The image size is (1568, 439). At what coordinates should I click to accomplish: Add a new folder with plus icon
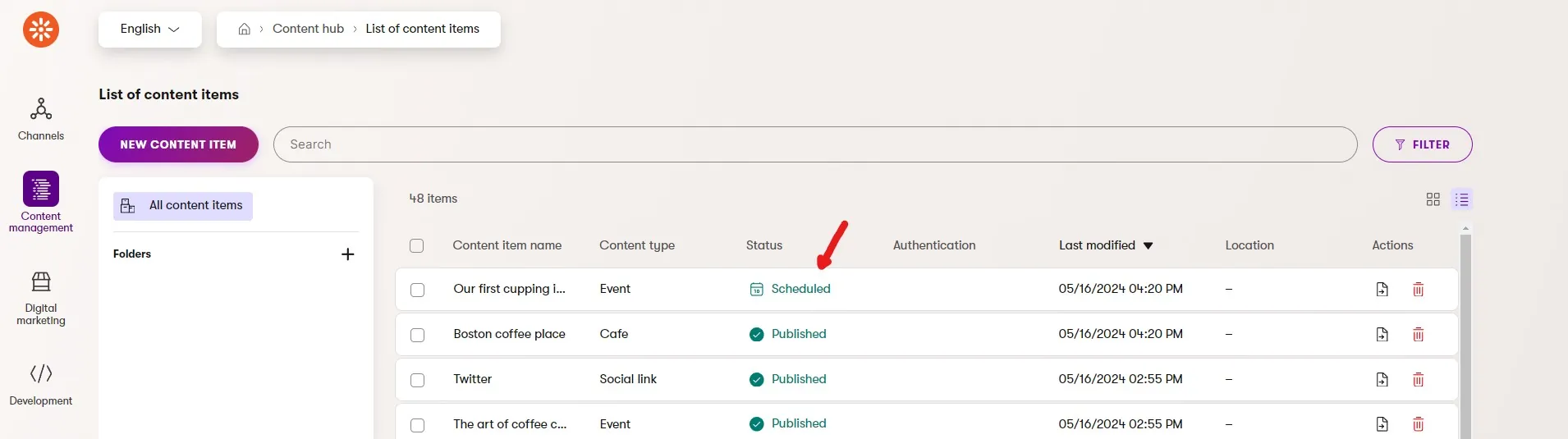point(347,254)
